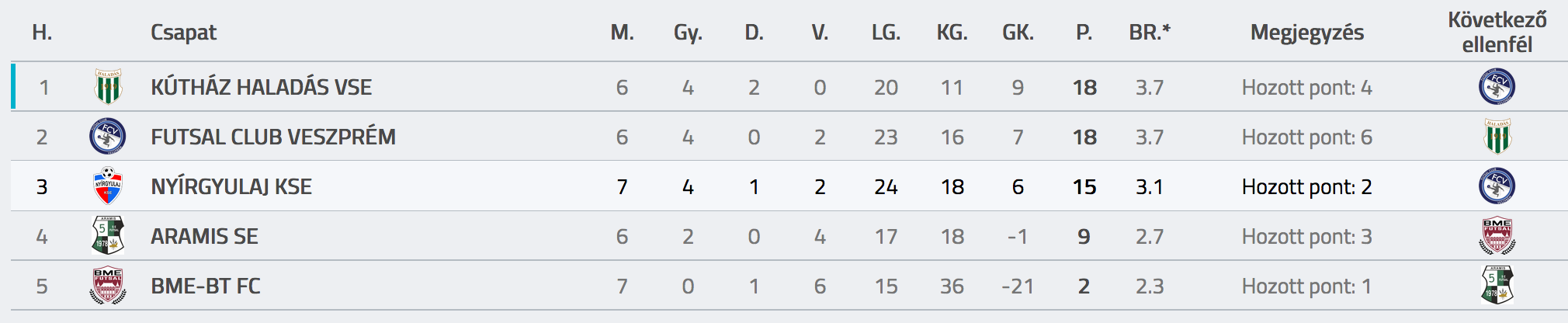Select NYÍRGYULAJ KSE team name
The height and width of the screenshot is (323, 1568).
pos(231,186)
